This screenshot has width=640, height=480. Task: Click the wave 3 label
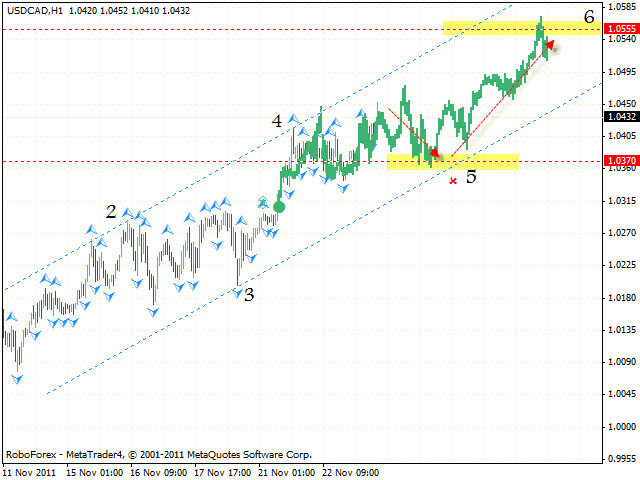coord(249,294)
